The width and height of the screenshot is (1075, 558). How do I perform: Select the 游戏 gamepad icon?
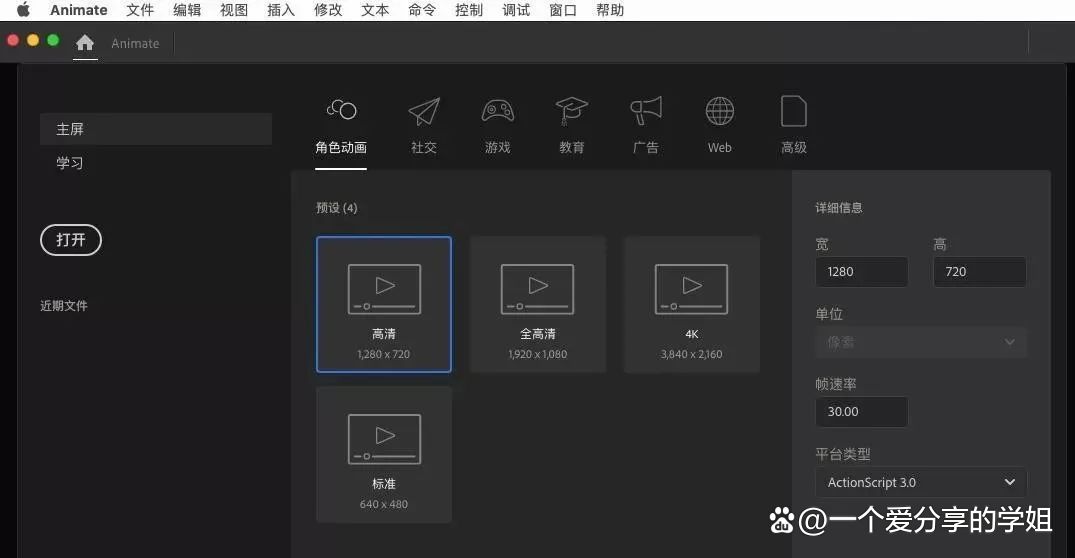[498, 111]
